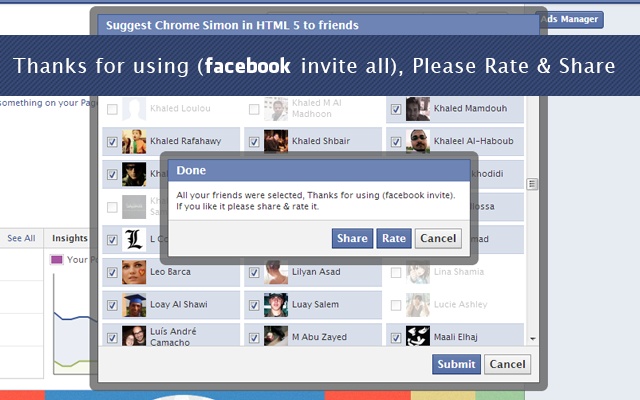
Task: Select the name Luay Salem
Action: point(315,304)
